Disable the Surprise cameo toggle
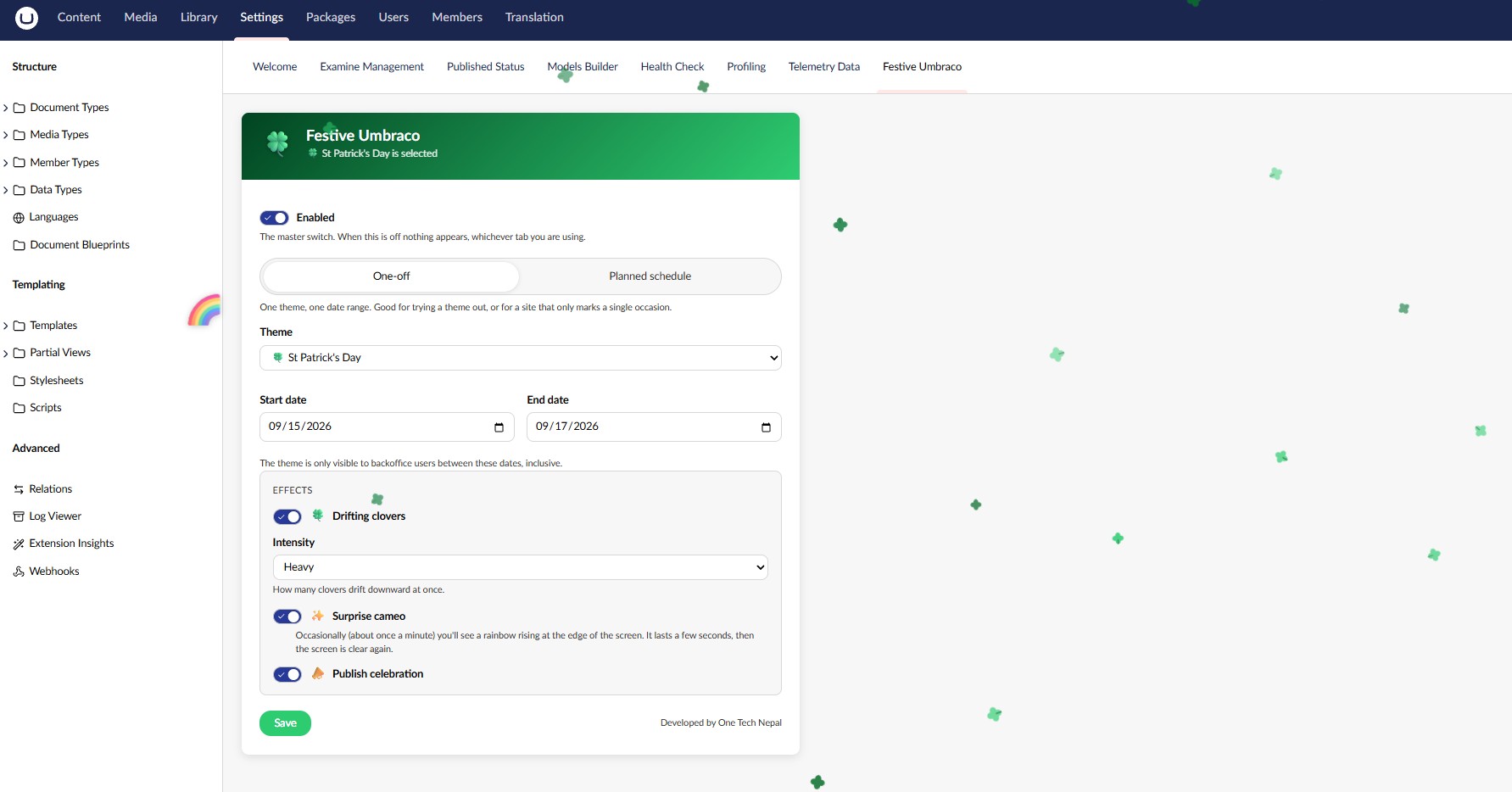 [x=287, y=616]
